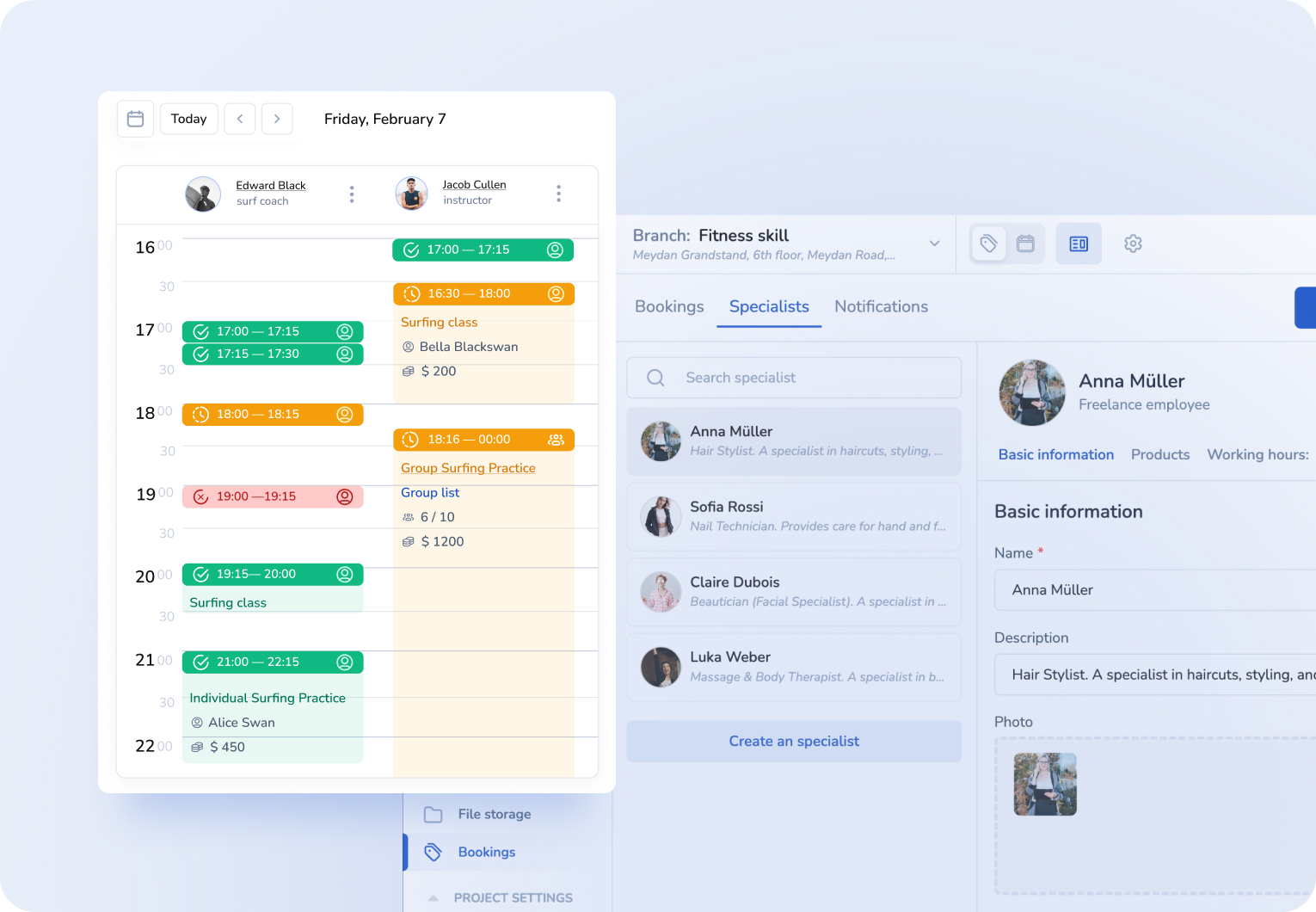The height and width of the screenshot is (912, 1316).
Task: Click the magnifier in the specialist search field
Action: 655,378
